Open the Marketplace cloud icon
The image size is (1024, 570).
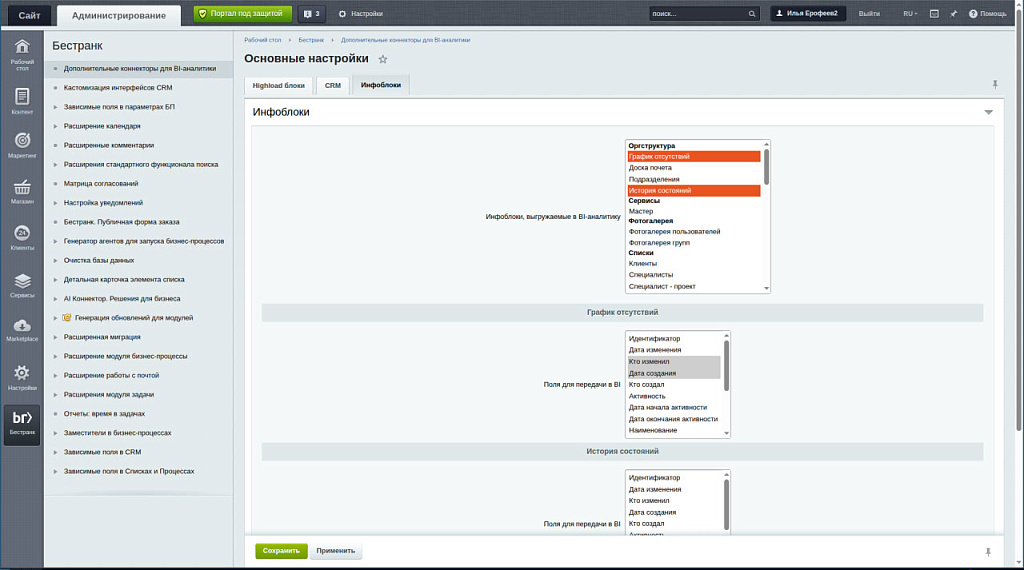pos(22,330)
